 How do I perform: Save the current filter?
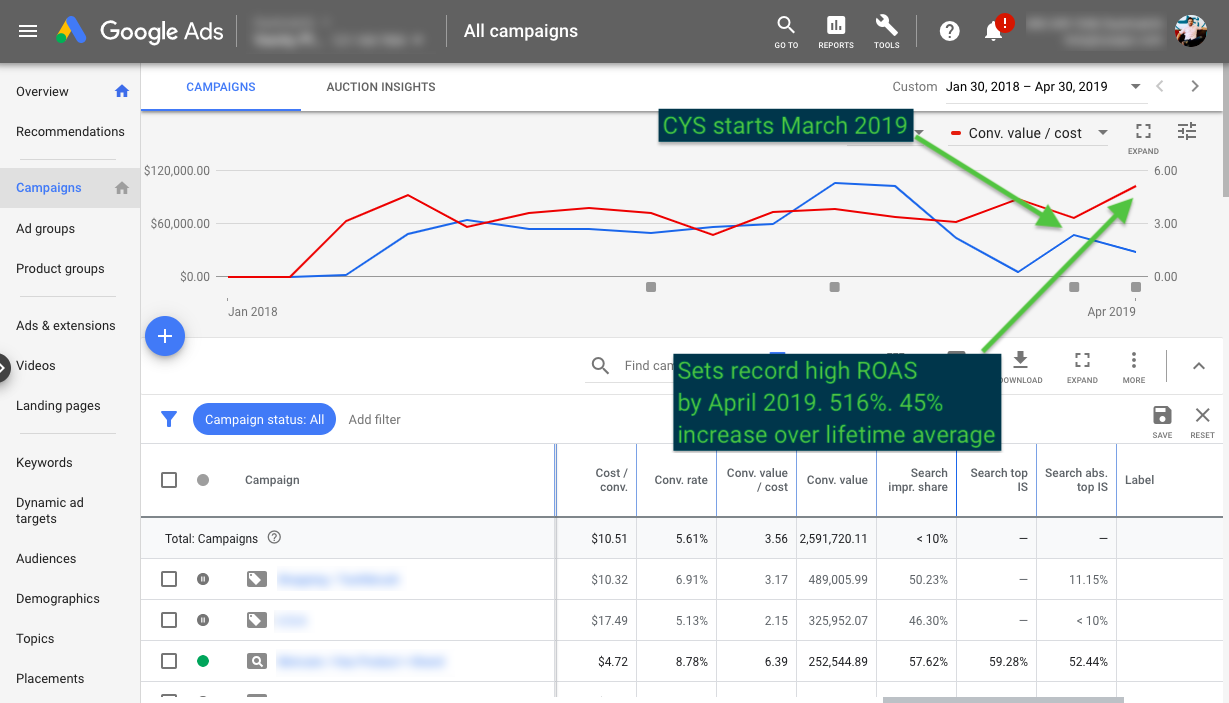tap(1162, 421)
